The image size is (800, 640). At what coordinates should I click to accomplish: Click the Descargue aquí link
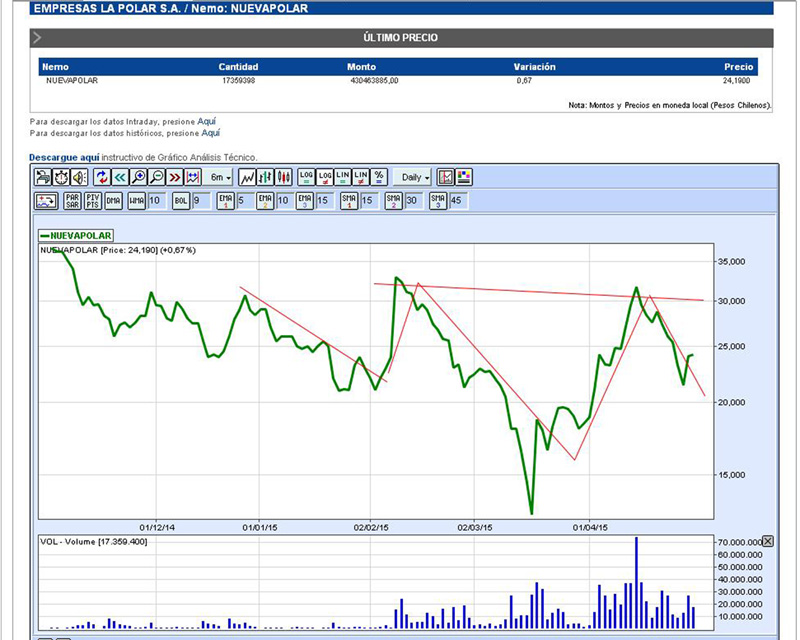(x=64, y=157)
